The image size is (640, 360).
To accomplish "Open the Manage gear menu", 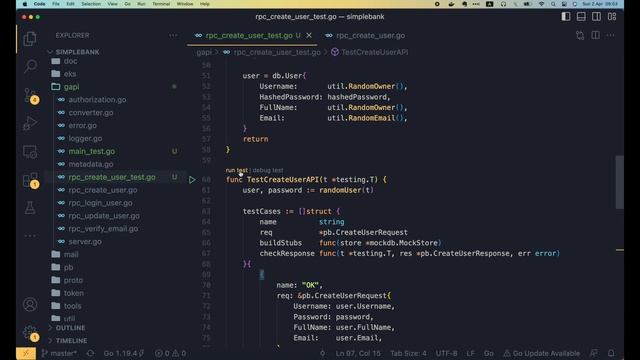I will click(31, 333).
